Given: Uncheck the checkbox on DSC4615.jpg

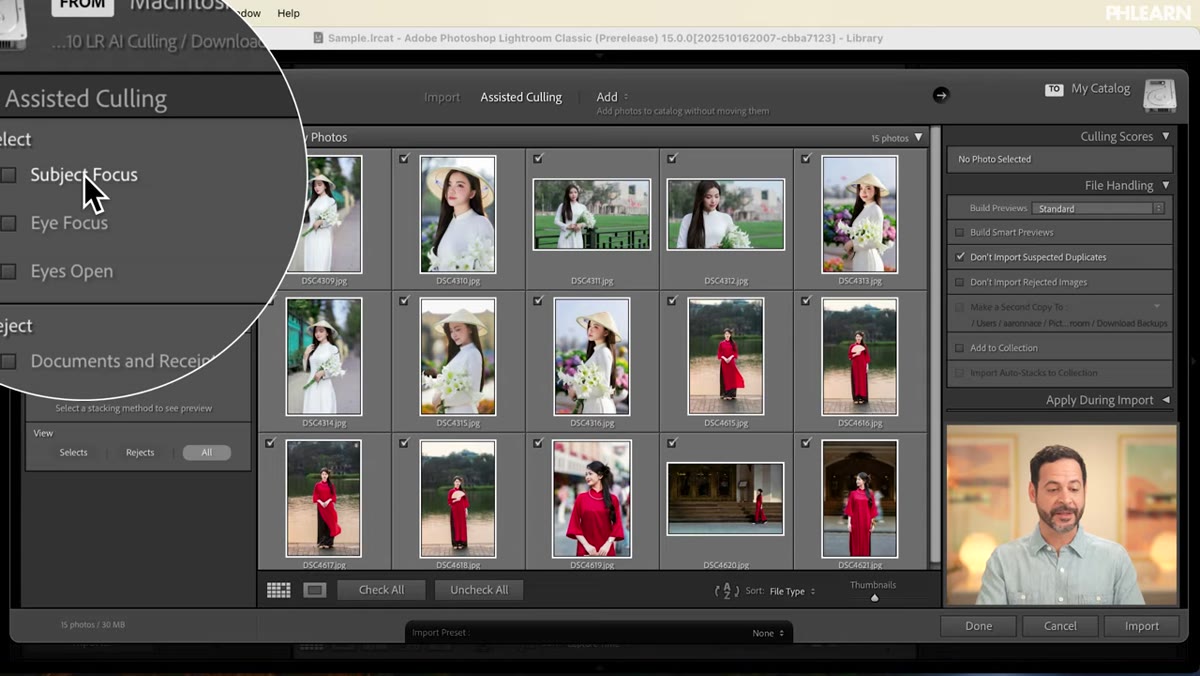Looking at the screenshot, I should [672, 300].
